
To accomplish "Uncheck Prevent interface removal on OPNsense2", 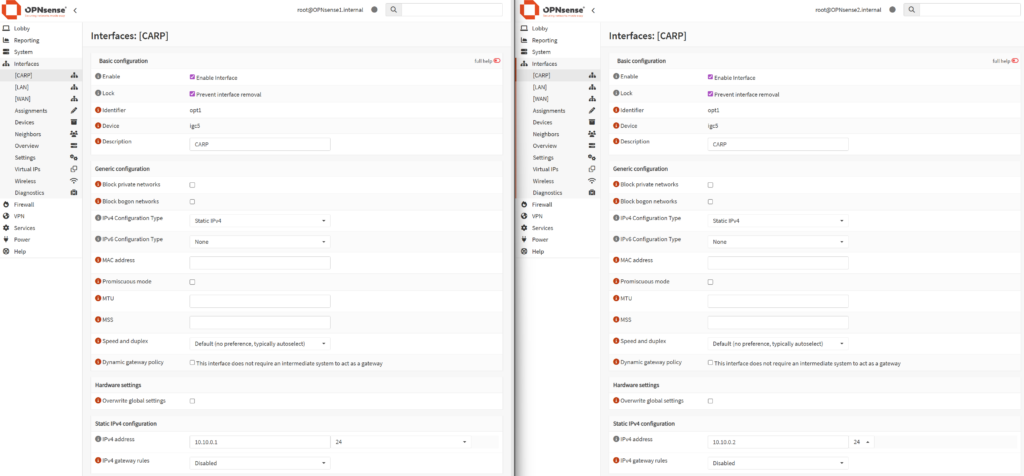I will [710, 94].
